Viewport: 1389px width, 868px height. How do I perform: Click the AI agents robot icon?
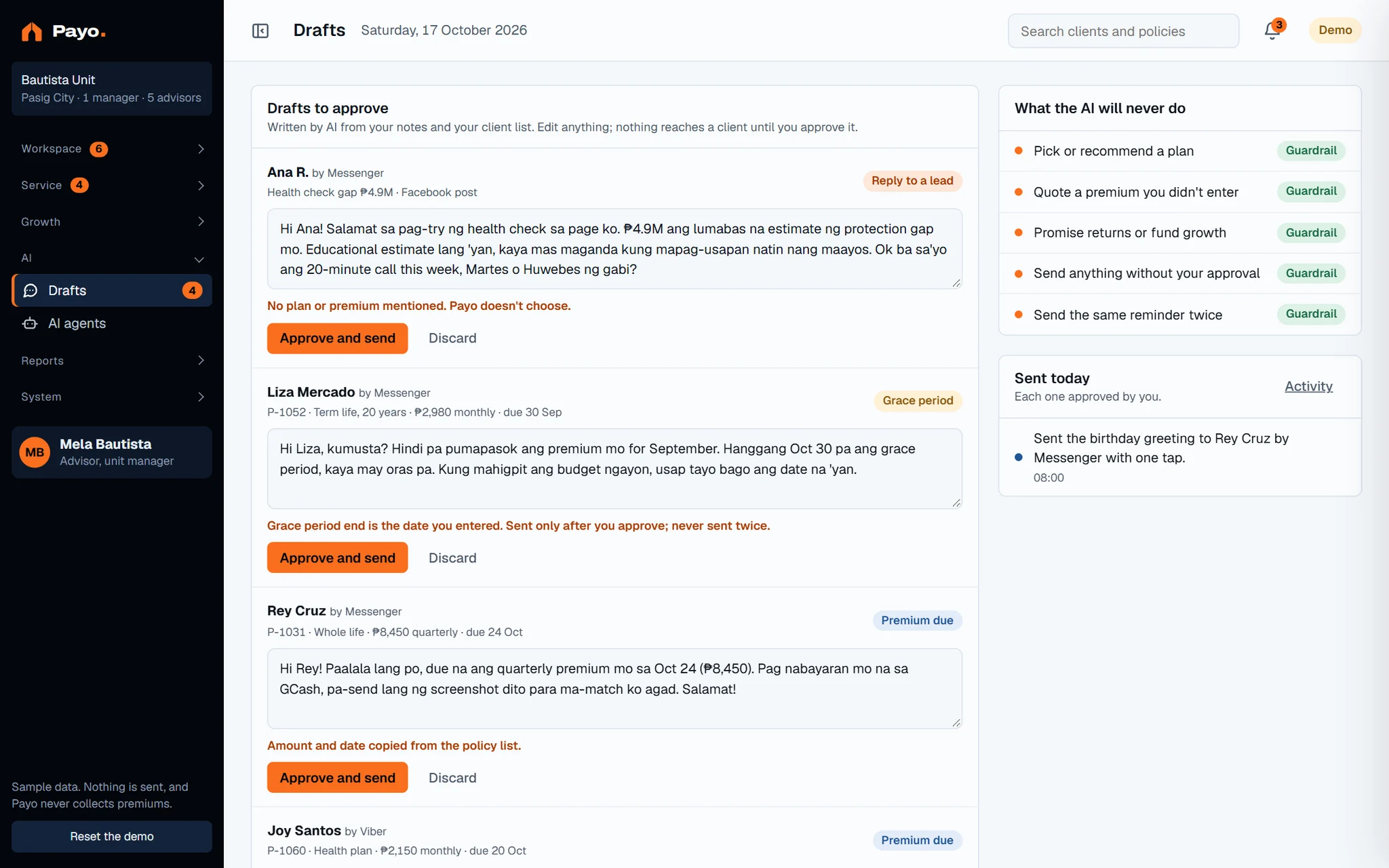point(30,323)
